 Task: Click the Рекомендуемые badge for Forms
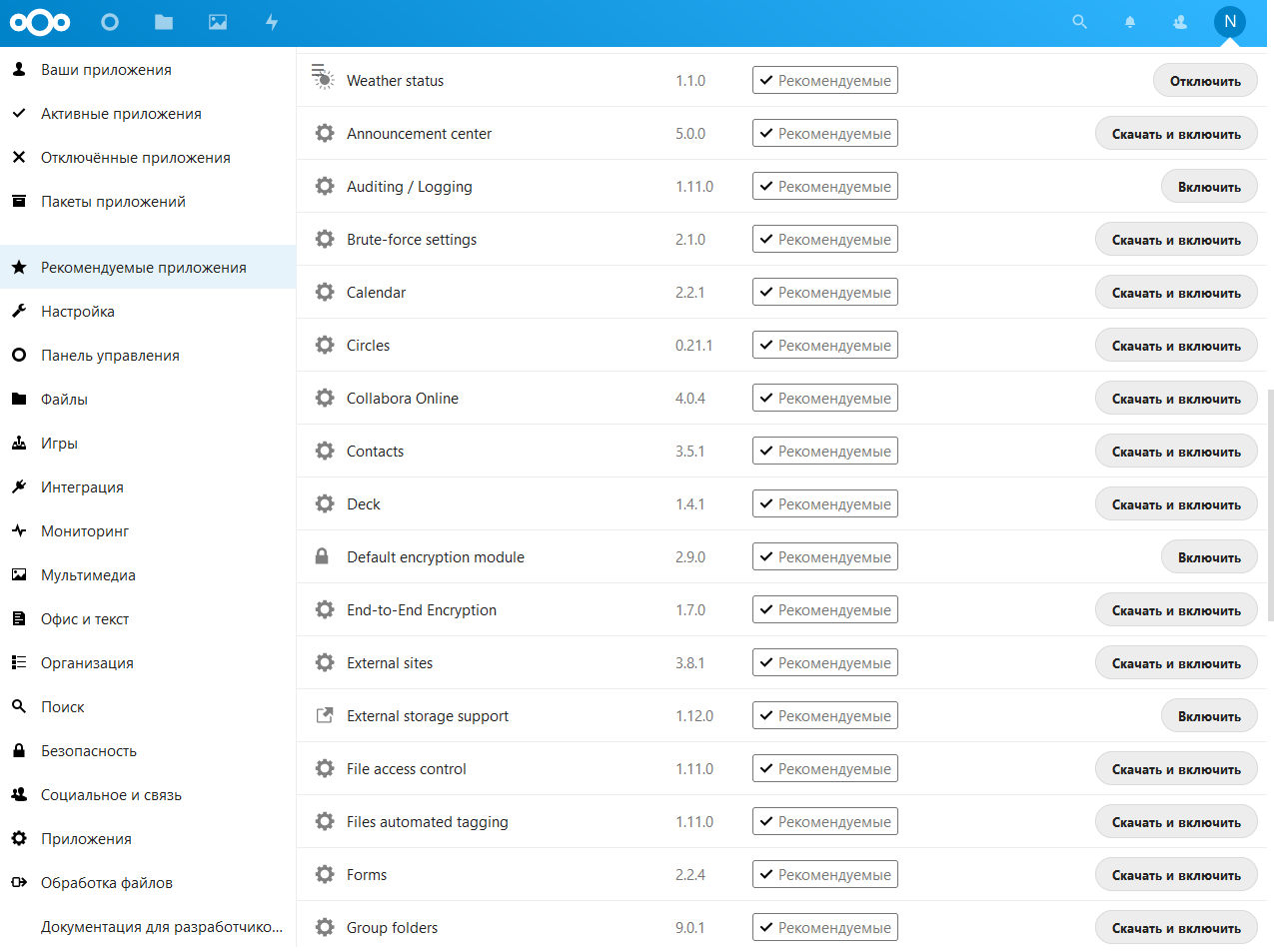(825, 874)
